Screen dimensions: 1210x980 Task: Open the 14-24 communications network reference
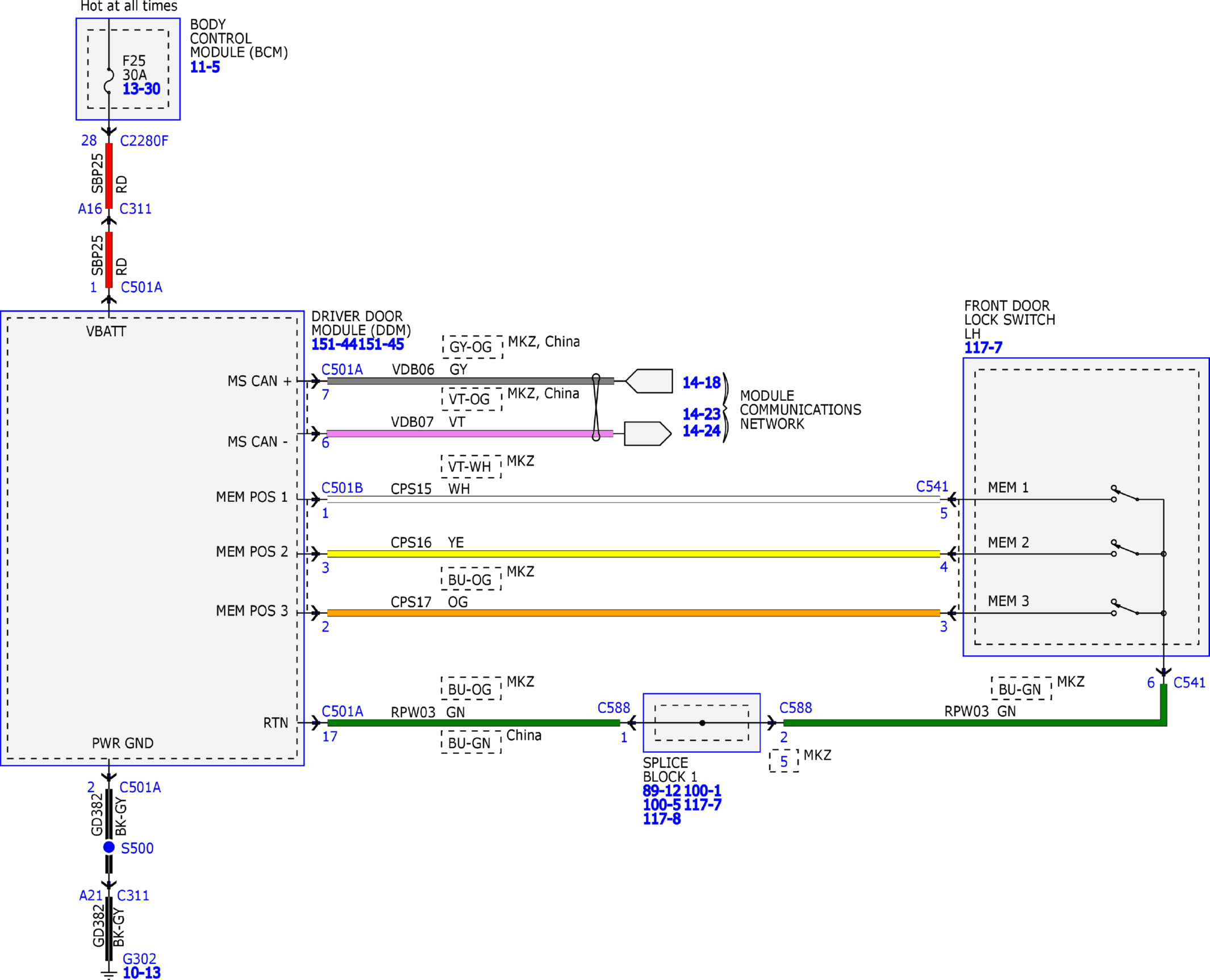[x=702, y=431]
